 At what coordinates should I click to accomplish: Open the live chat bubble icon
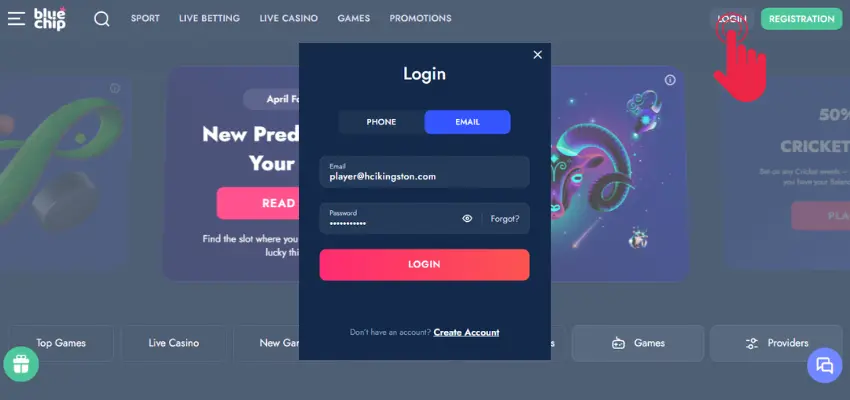coord(825,365)
